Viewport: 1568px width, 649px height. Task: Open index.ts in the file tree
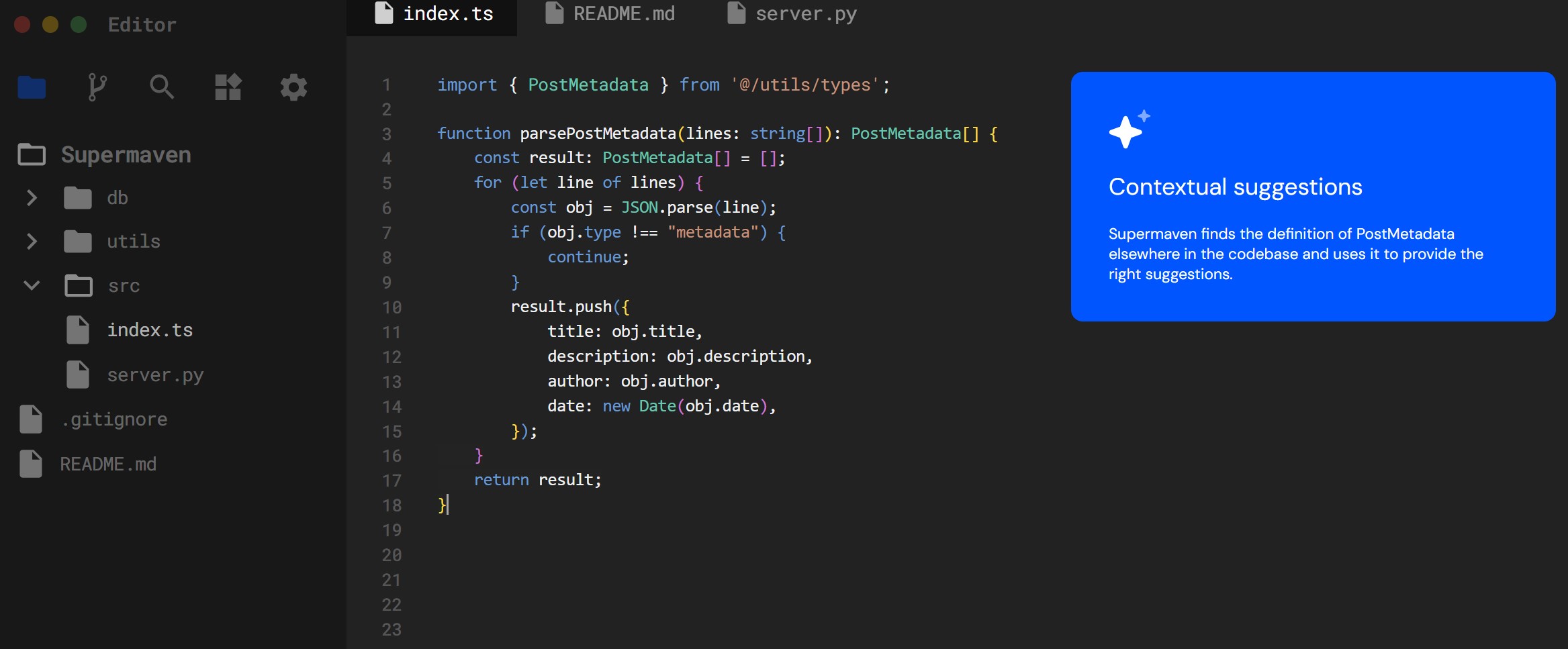149,330
